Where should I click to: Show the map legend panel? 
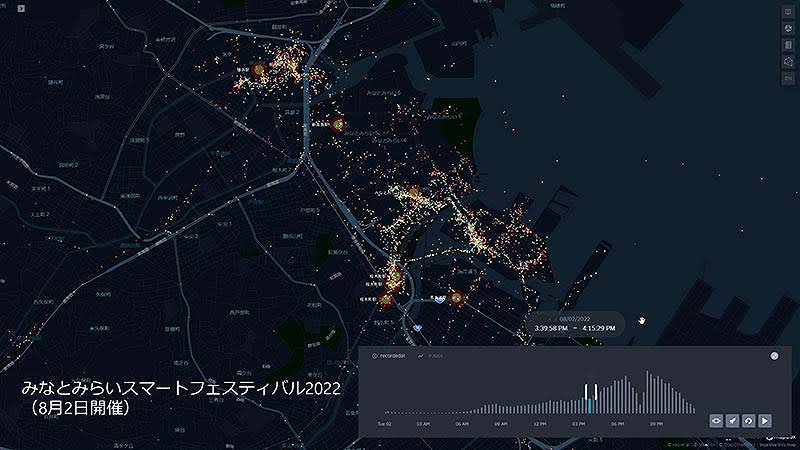click(787, 45)
